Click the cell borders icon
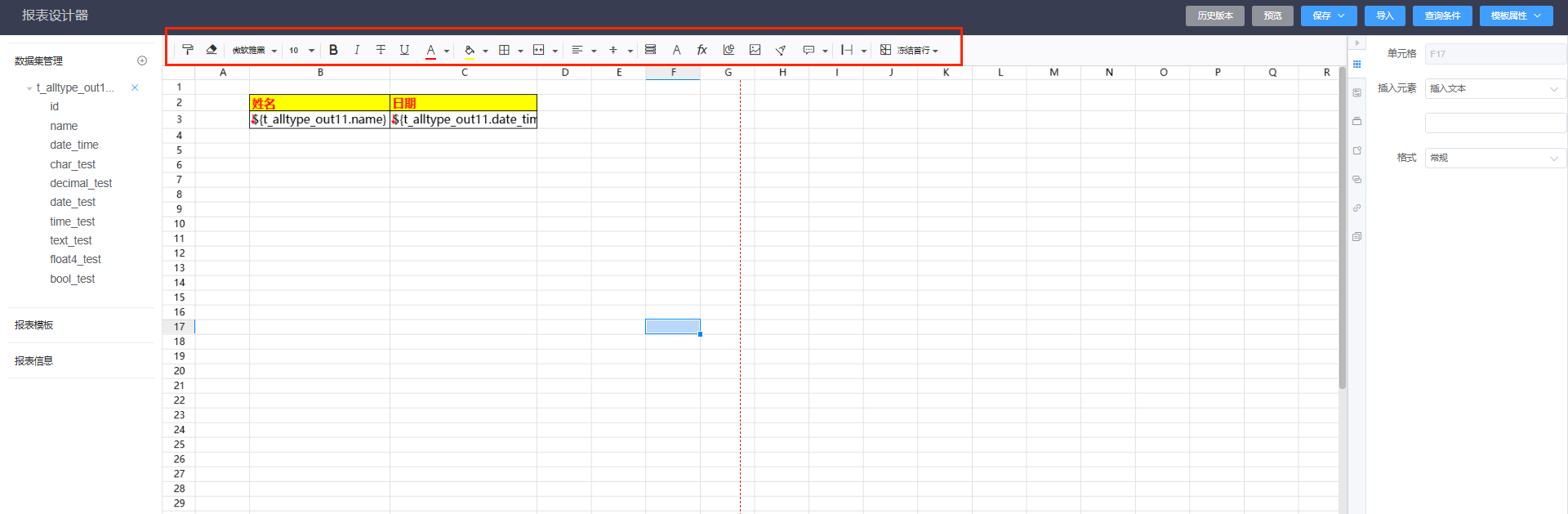Screen dimensions: 1568x514 point(505,50)
